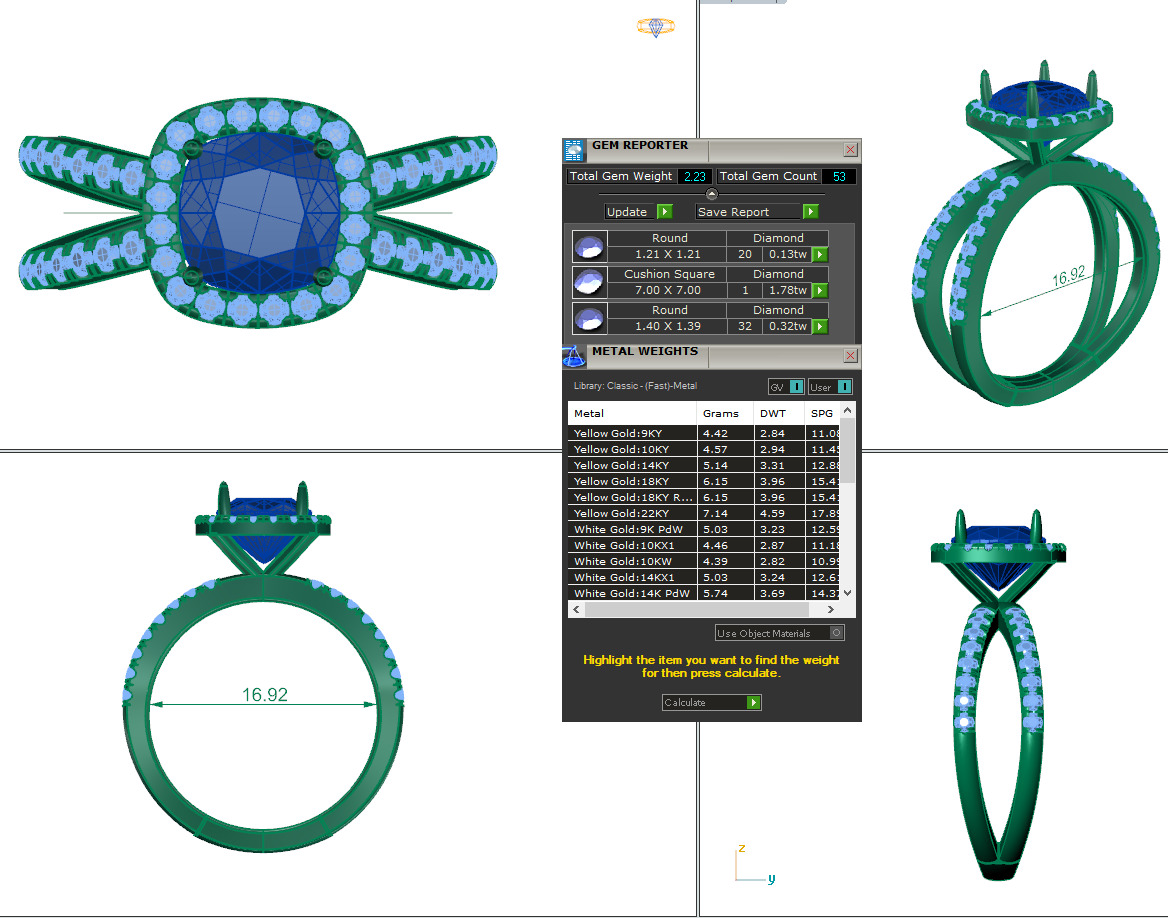Click the DWT column header
The width and height of the screenshot is (1168, 918).
click(x=778, y=413)
